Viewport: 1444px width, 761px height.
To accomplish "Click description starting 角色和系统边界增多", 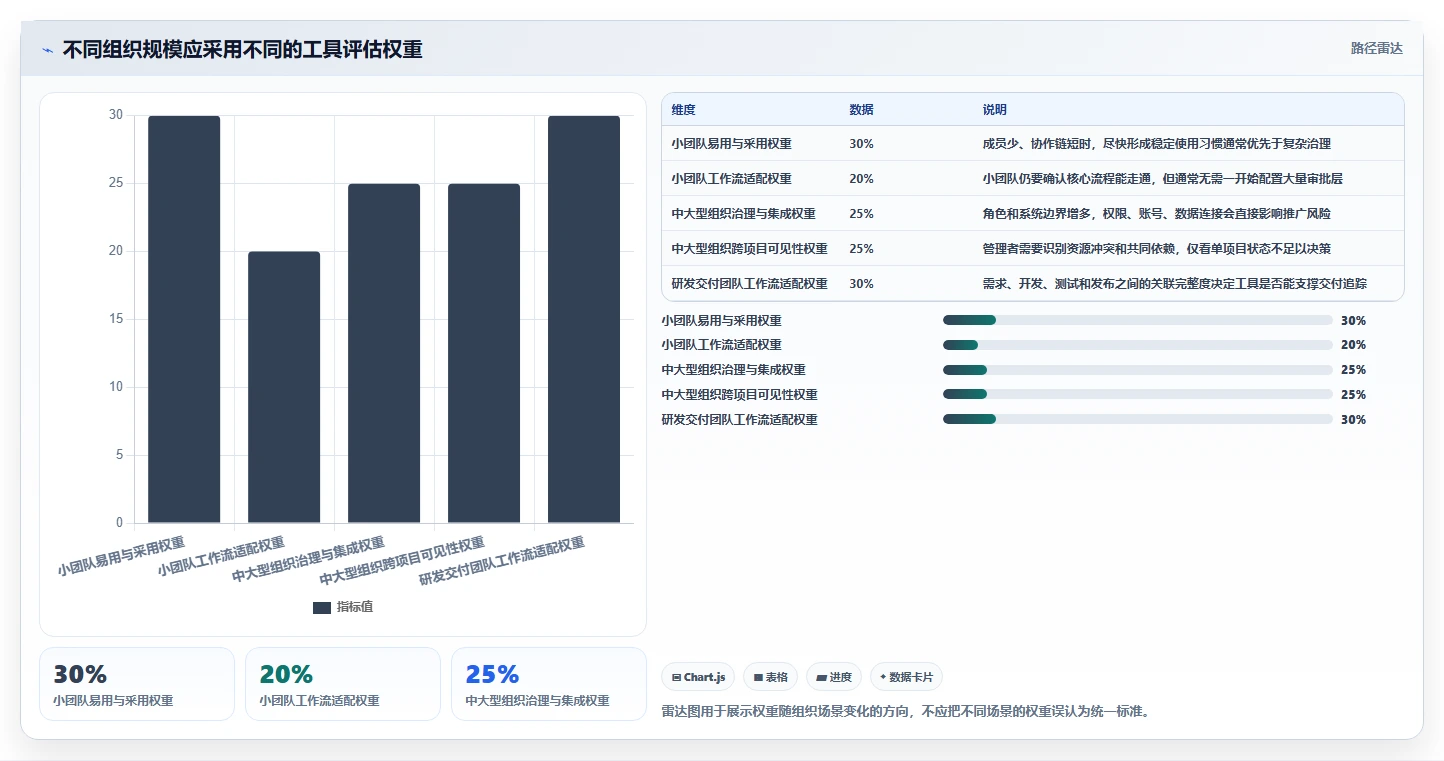I will tap(1157, 214).
